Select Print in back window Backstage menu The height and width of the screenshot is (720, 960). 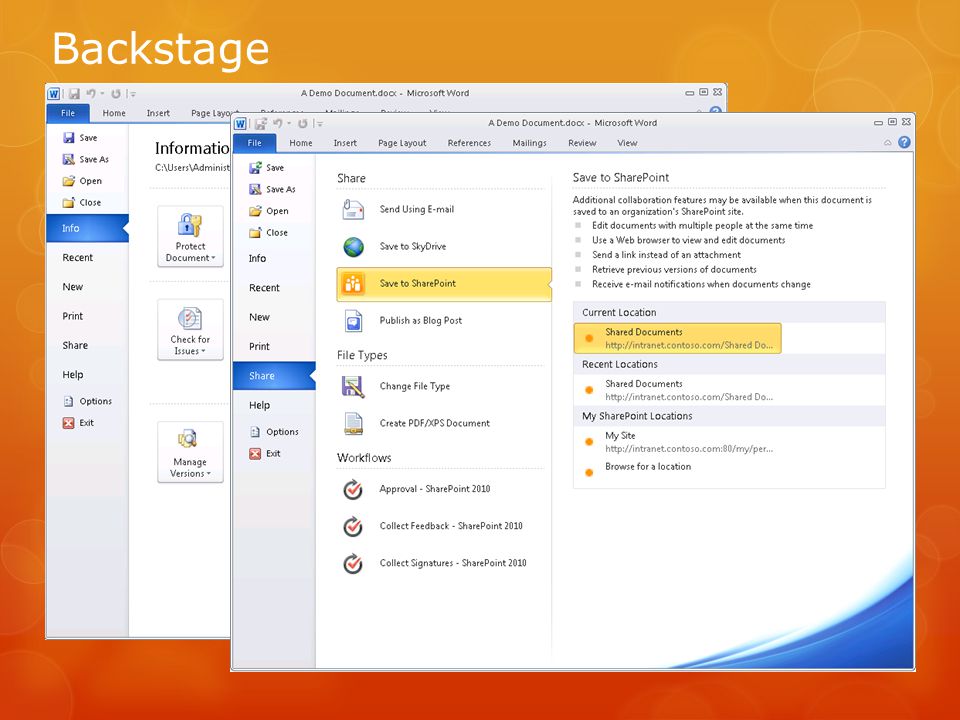pyautogui.click(x=88, y=316)
